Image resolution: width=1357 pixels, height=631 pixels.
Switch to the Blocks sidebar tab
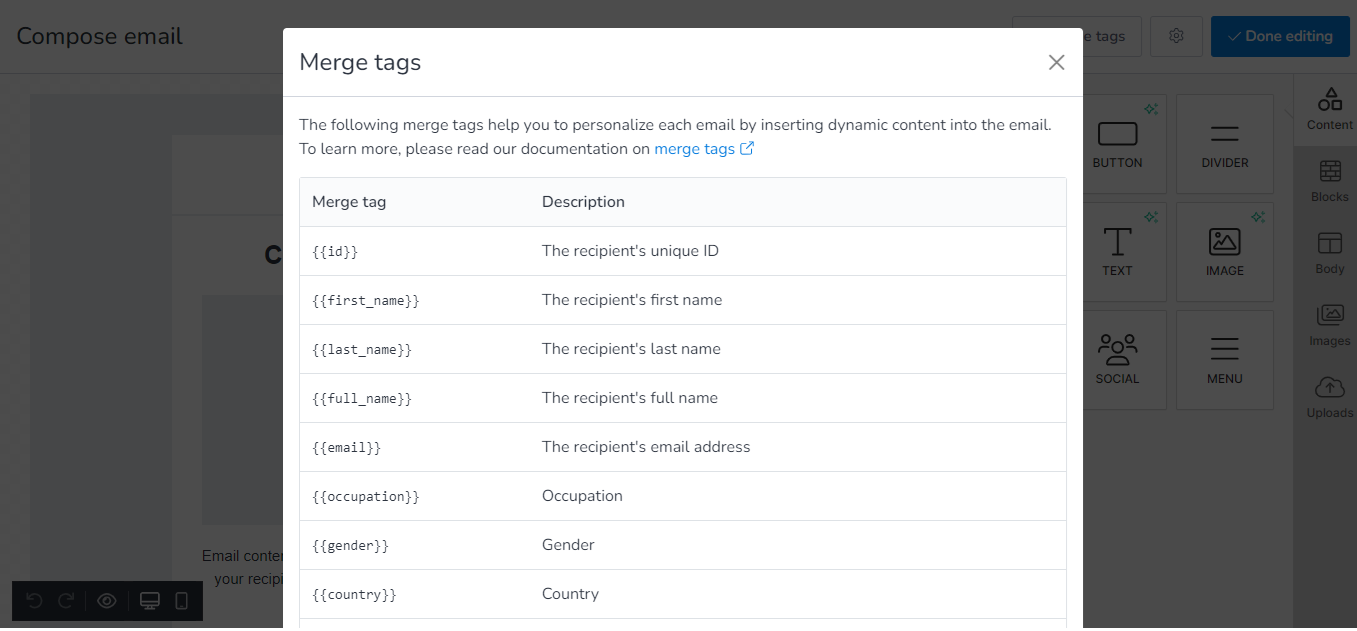1329,182
